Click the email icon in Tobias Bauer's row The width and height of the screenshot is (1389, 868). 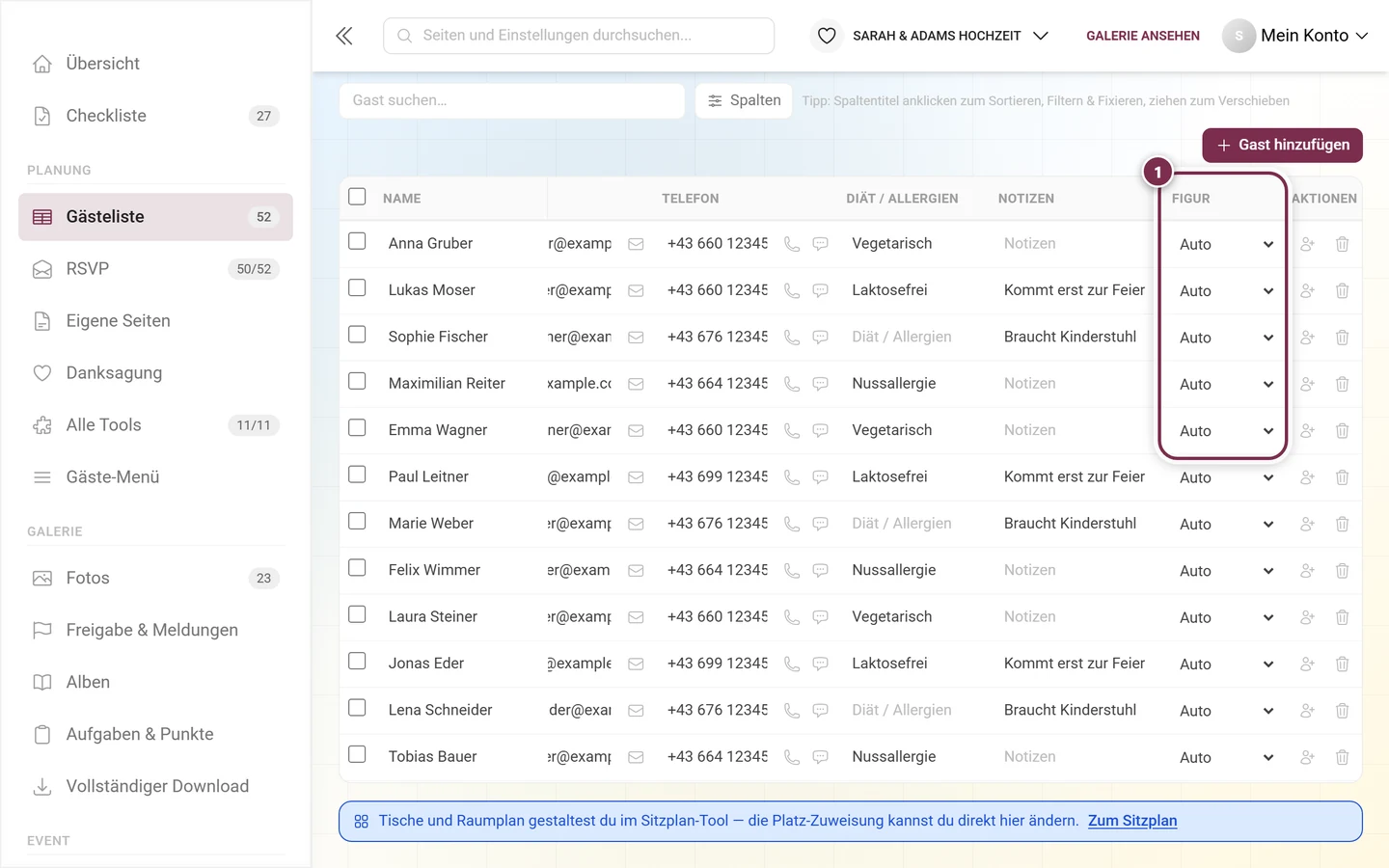pos(636,757)
